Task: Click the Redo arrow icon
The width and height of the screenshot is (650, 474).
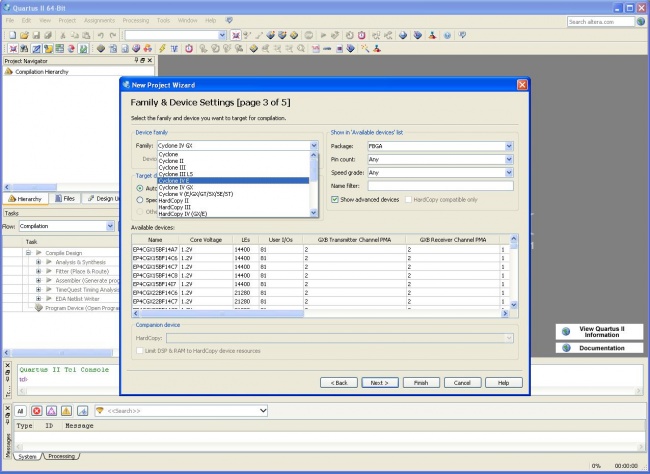Action: pos(112,35)
